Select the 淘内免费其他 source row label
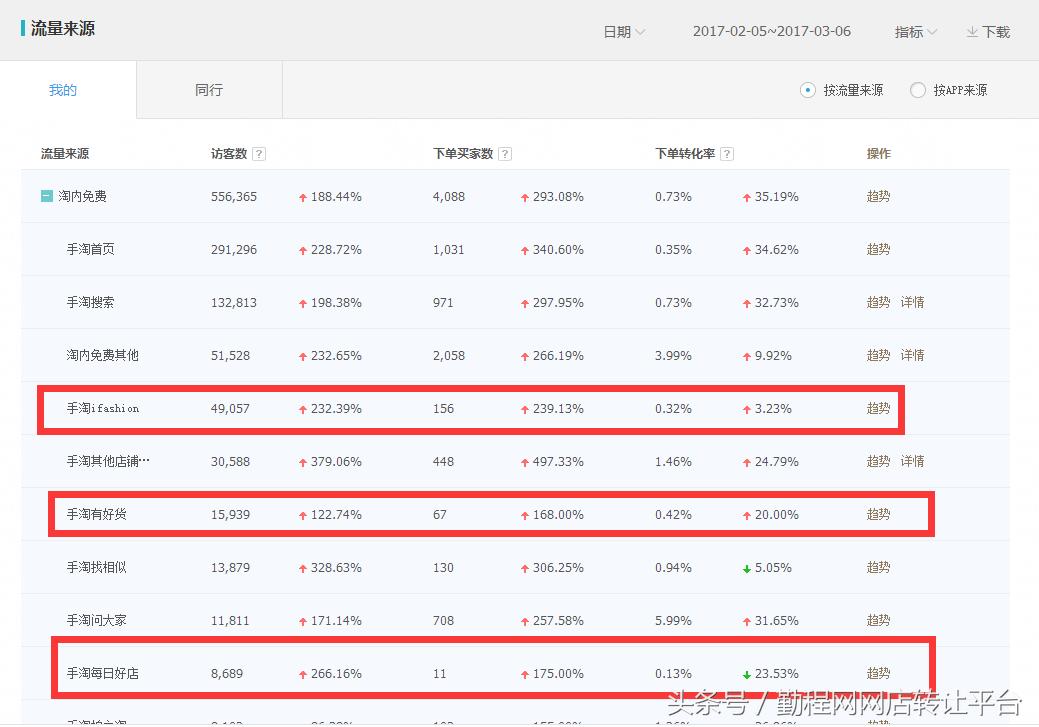This screenshot has width=1039, height=727. [x=102, y=355]
